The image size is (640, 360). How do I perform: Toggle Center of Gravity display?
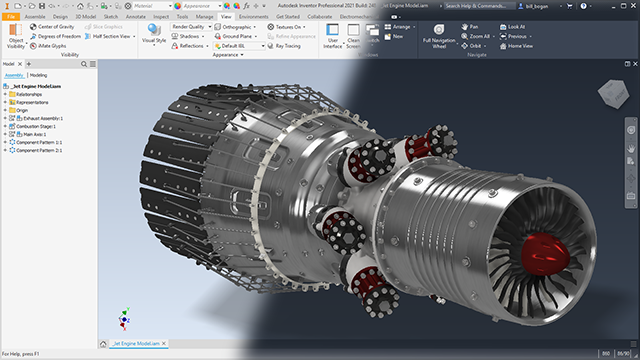52,27
